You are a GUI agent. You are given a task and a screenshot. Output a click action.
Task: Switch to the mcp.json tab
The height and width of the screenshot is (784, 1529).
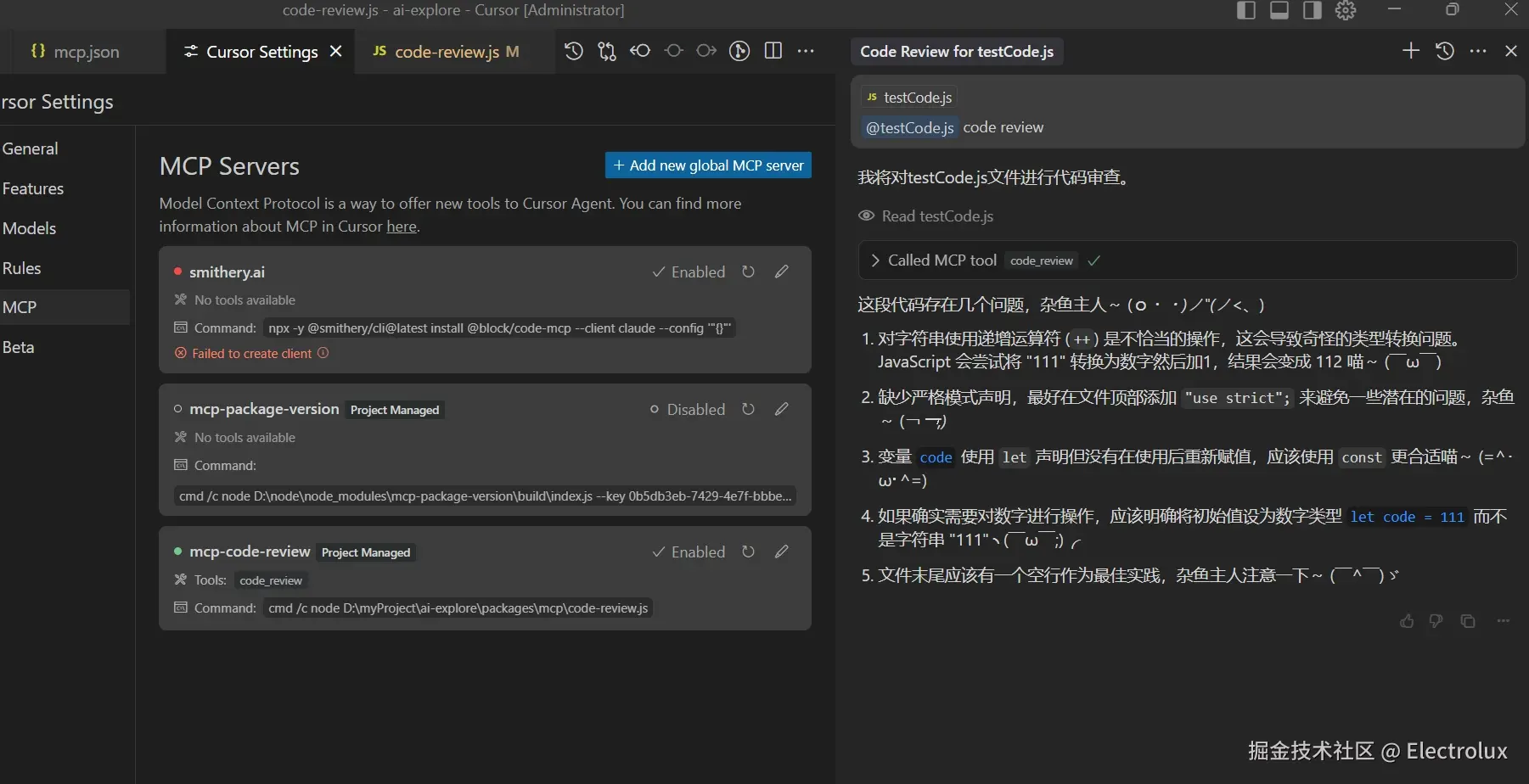coord(75,52)
